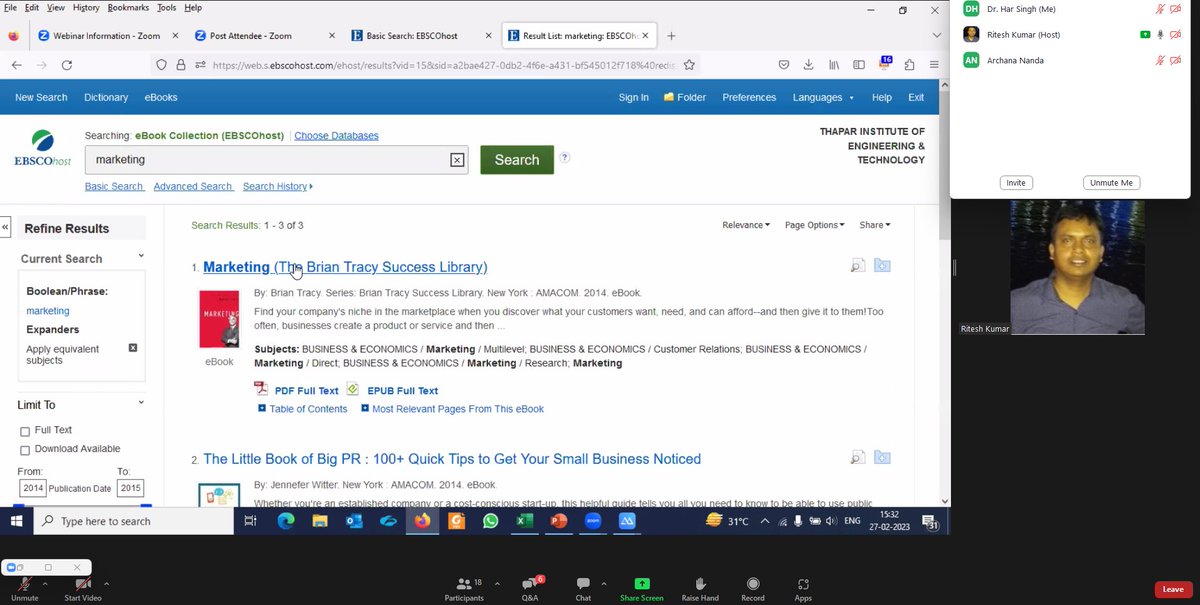The width and height of the screenshot is (1200, 605).
Task: Open Firefox downloads arrow icon
Action: coord(808,65)
